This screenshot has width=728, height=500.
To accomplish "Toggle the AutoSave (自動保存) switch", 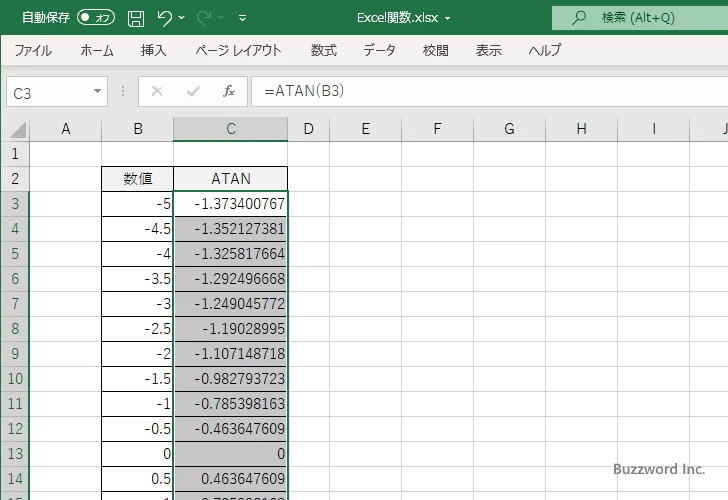I will pos(96,18).
